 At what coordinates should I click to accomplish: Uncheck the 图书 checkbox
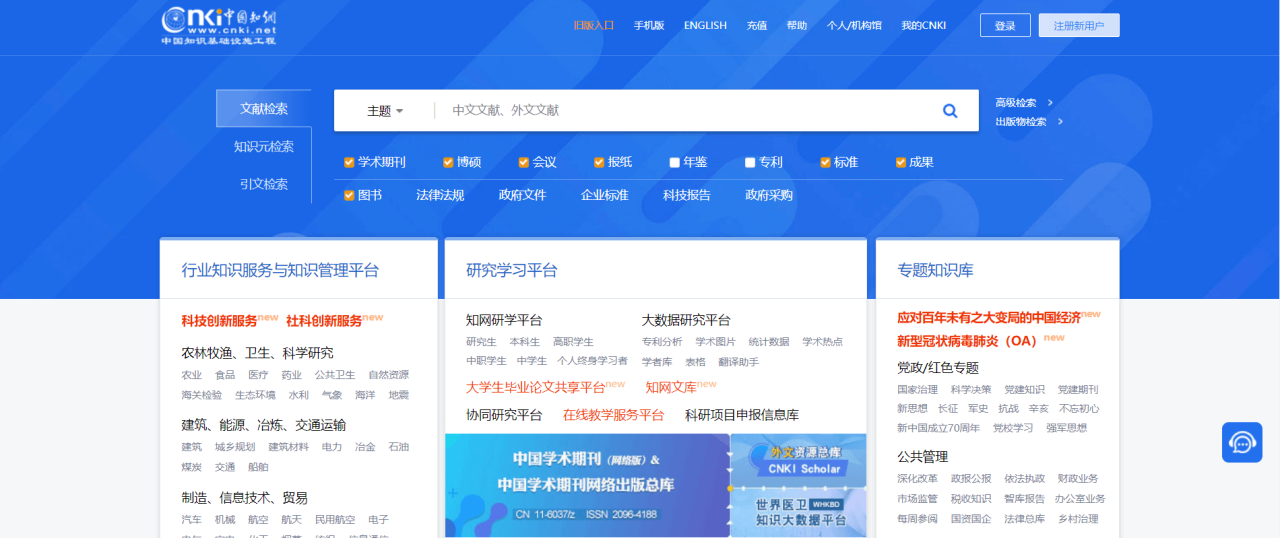349,195
